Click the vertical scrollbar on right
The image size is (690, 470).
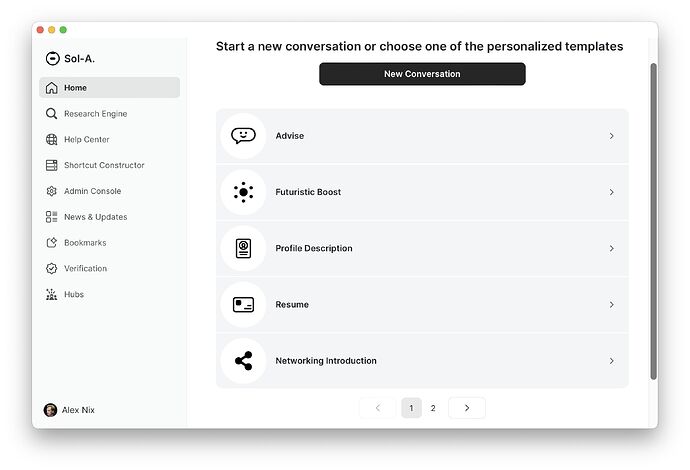653,221
